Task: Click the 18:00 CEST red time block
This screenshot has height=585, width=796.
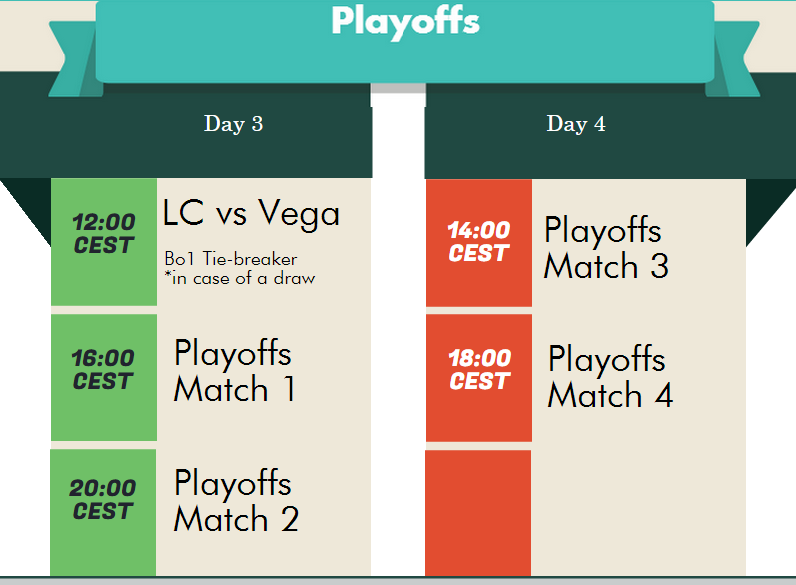Action: tap(479, 378)
